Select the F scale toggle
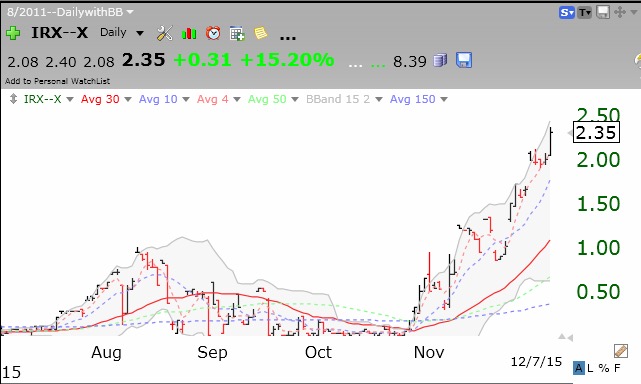Image resolution: width=641 pixels, height=384 pixels. 617,368
